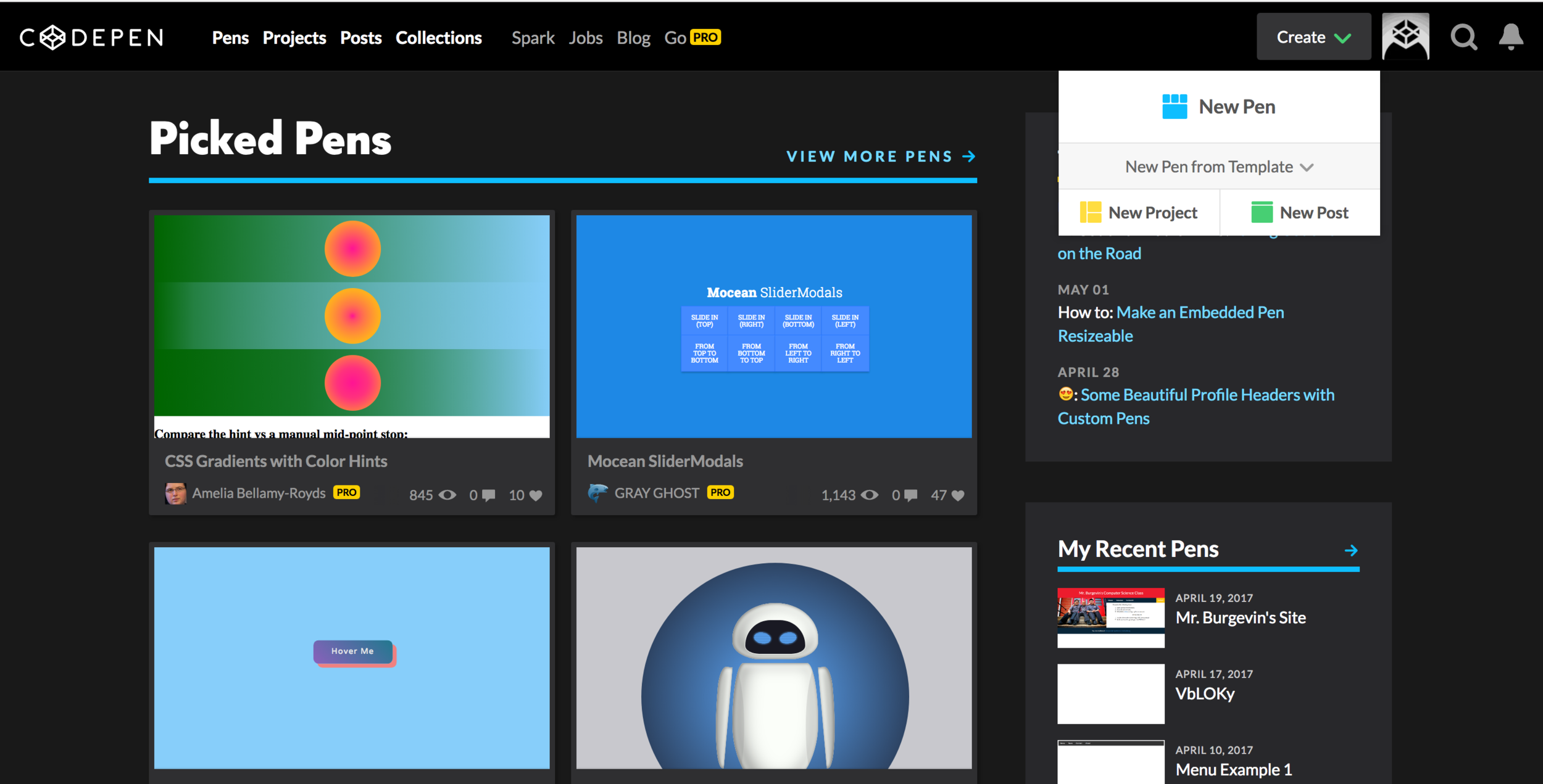Open comments on CSS Gradients pen
The image size is (1543, 784).
pos(488,495)
